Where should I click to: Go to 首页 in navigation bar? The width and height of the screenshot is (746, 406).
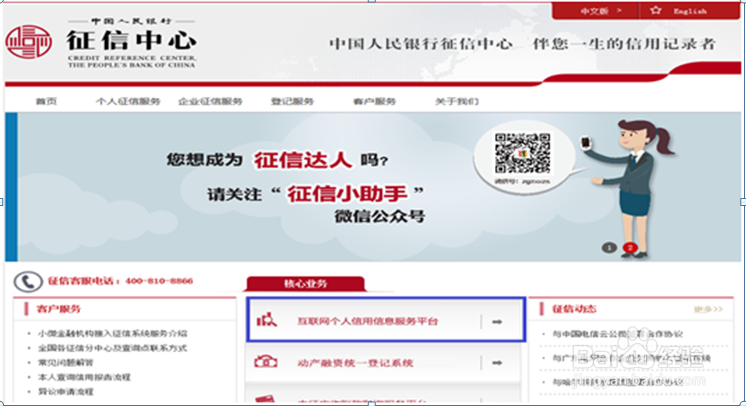(x=46, y=101)
